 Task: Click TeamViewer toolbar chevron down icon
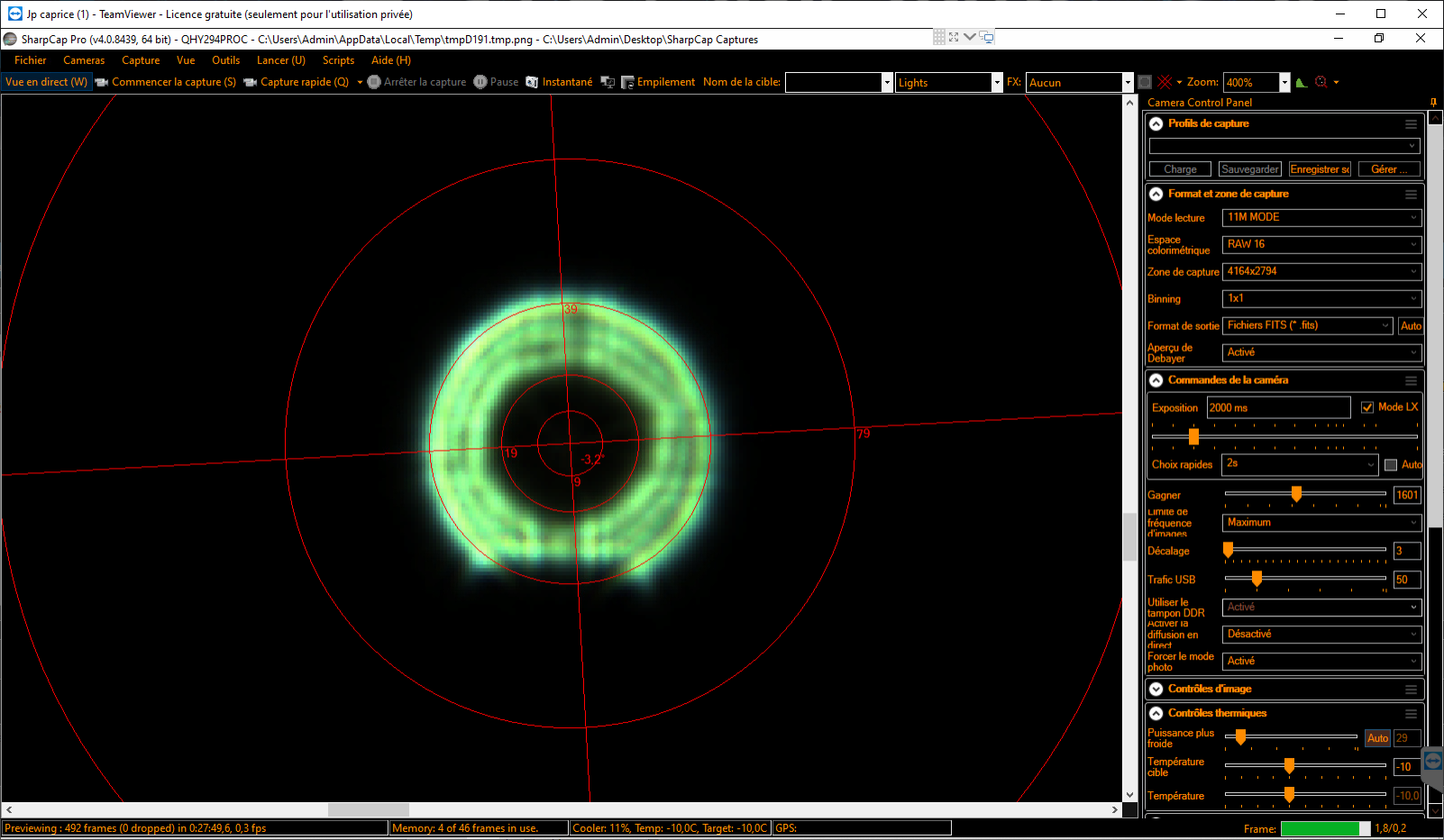point(970,37)
